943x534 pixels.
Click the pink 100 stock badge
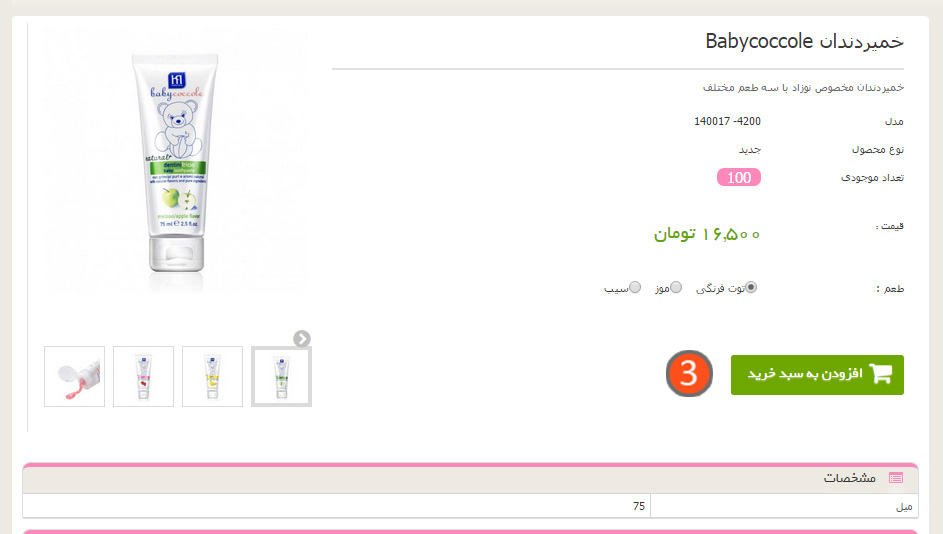coord(739,177)
